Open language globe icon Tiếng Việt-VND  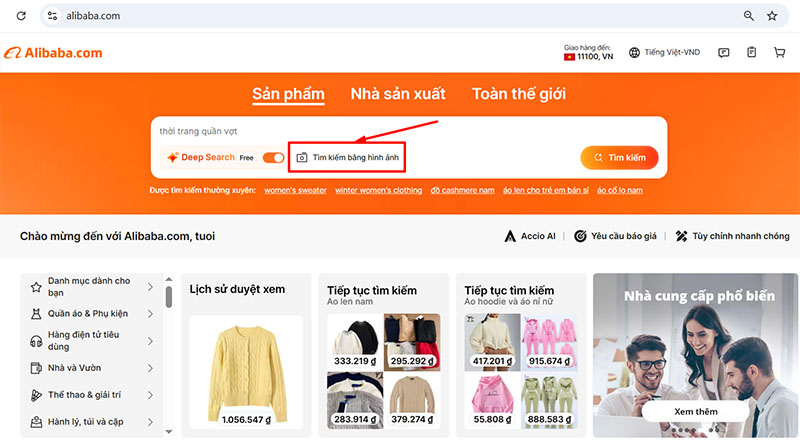click(634, 53)
